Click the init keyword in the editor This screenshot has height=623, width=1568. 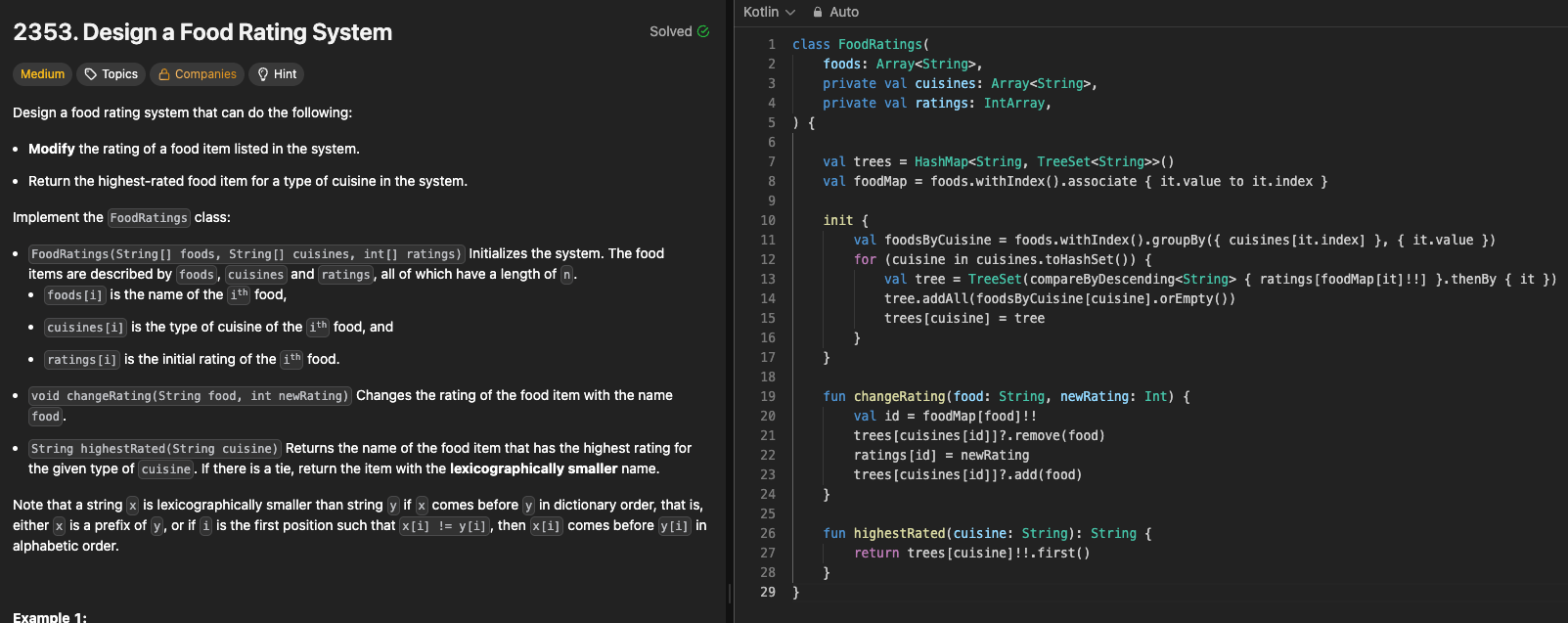pos(837,220)
